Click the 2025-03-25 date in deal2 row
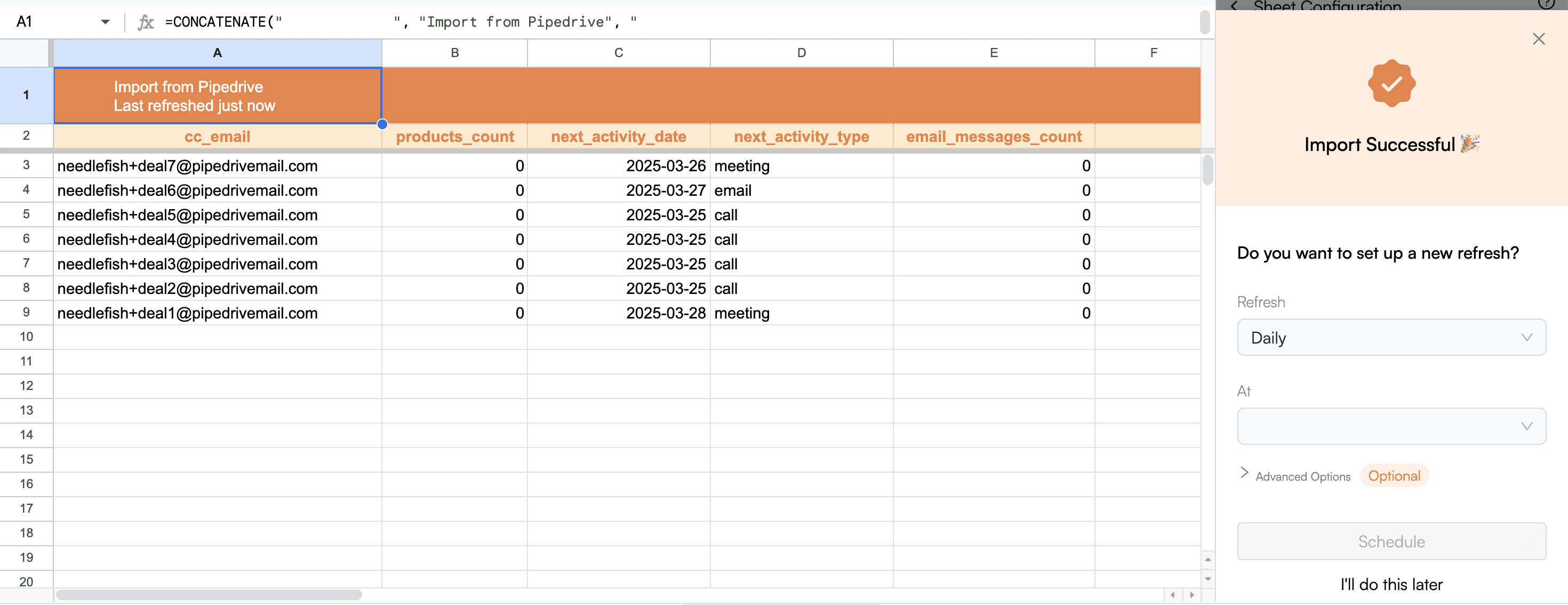 [619, 289]
